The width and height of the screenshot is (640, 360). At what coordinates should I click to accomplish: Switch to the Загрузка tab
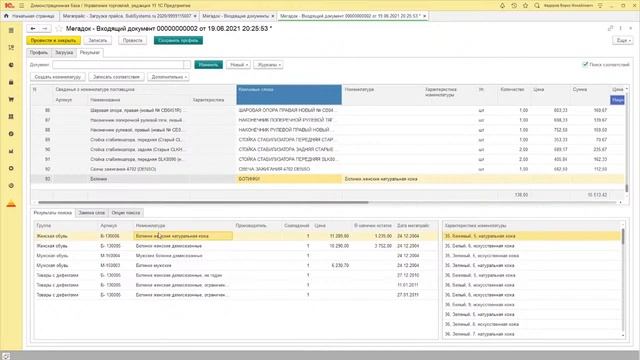tap(64, 53)
